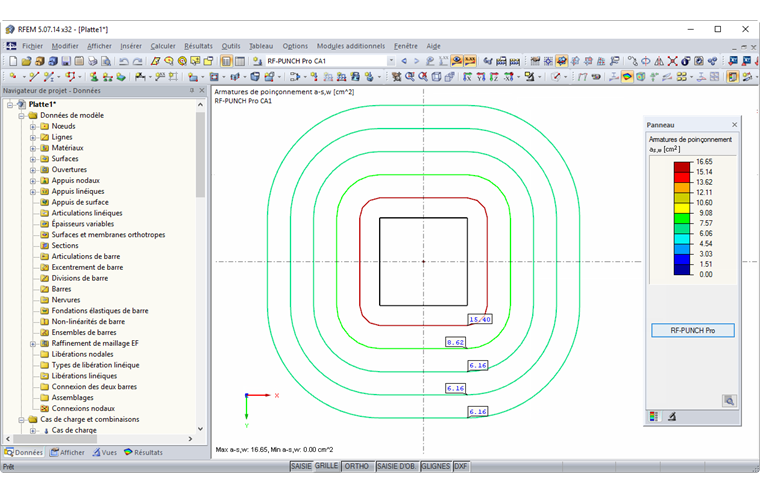Toggle DXF in status bar
This screenshot has width=760, height=493.
[x=461, y=466]
